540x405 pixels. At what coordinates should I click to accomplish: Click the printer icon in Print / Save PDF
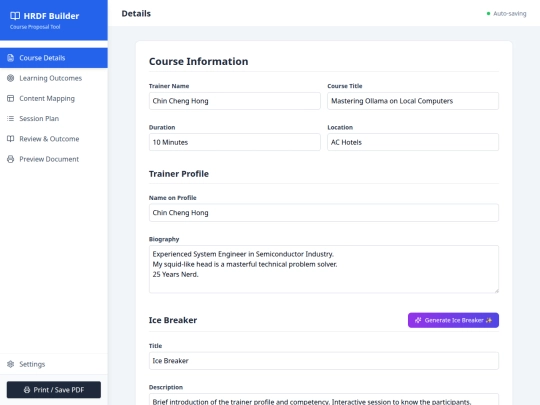click(27, 390)
